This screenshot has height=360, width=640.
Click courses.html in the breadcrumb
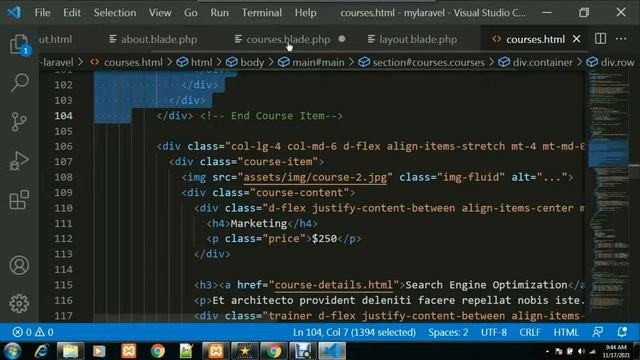click(x=133, y=62)
